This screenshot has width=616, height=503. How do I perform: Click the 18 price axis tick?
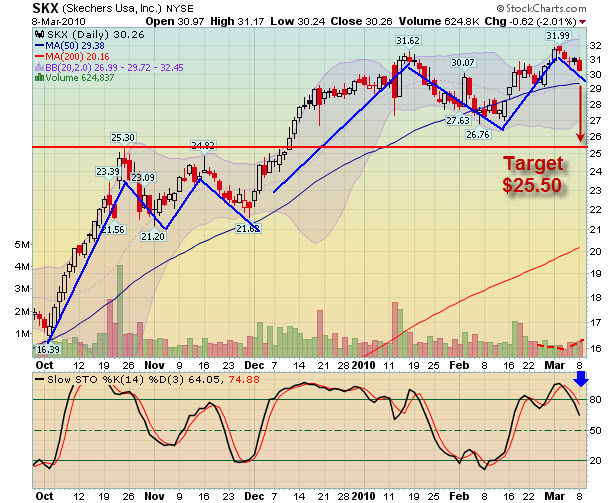tap(596, 297)
